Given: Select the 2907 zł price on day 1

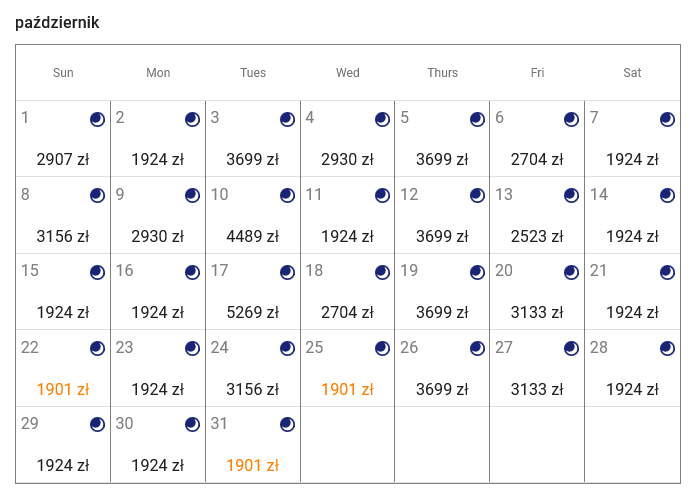Looking at the screenshot, I should coord(63,160).
